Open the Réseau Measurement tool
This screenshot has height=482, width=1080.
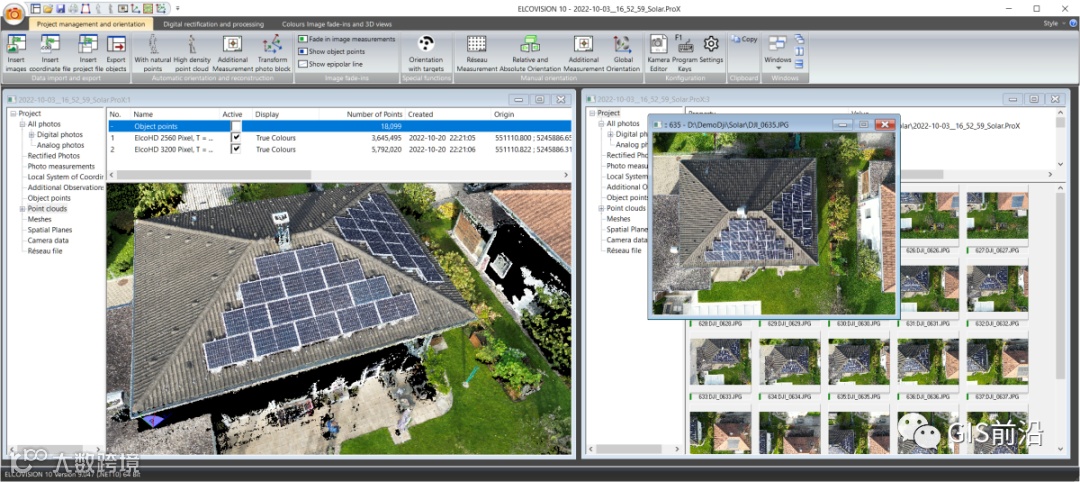(x=477, y=52)
